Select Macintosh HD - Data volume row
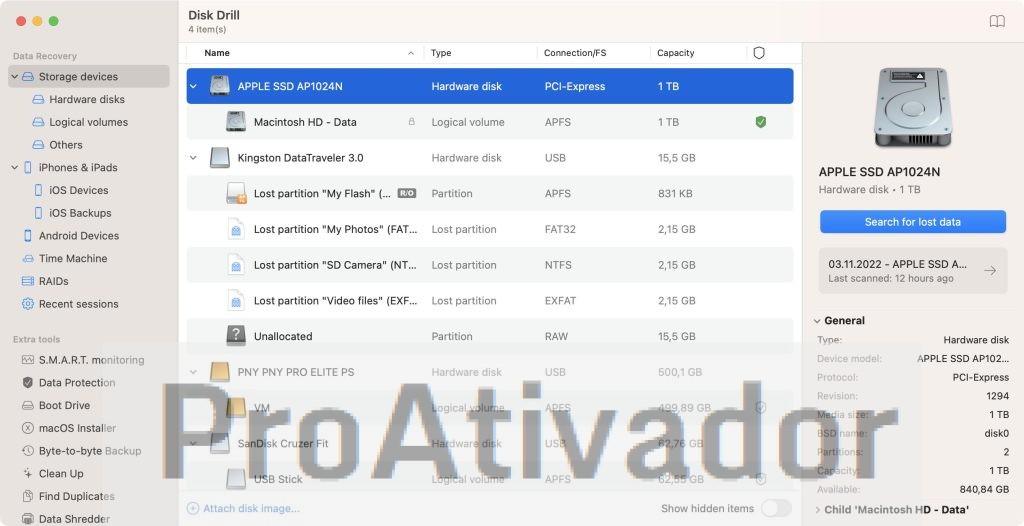Viewport: 1024px width, 526px height. coord(490,122)
